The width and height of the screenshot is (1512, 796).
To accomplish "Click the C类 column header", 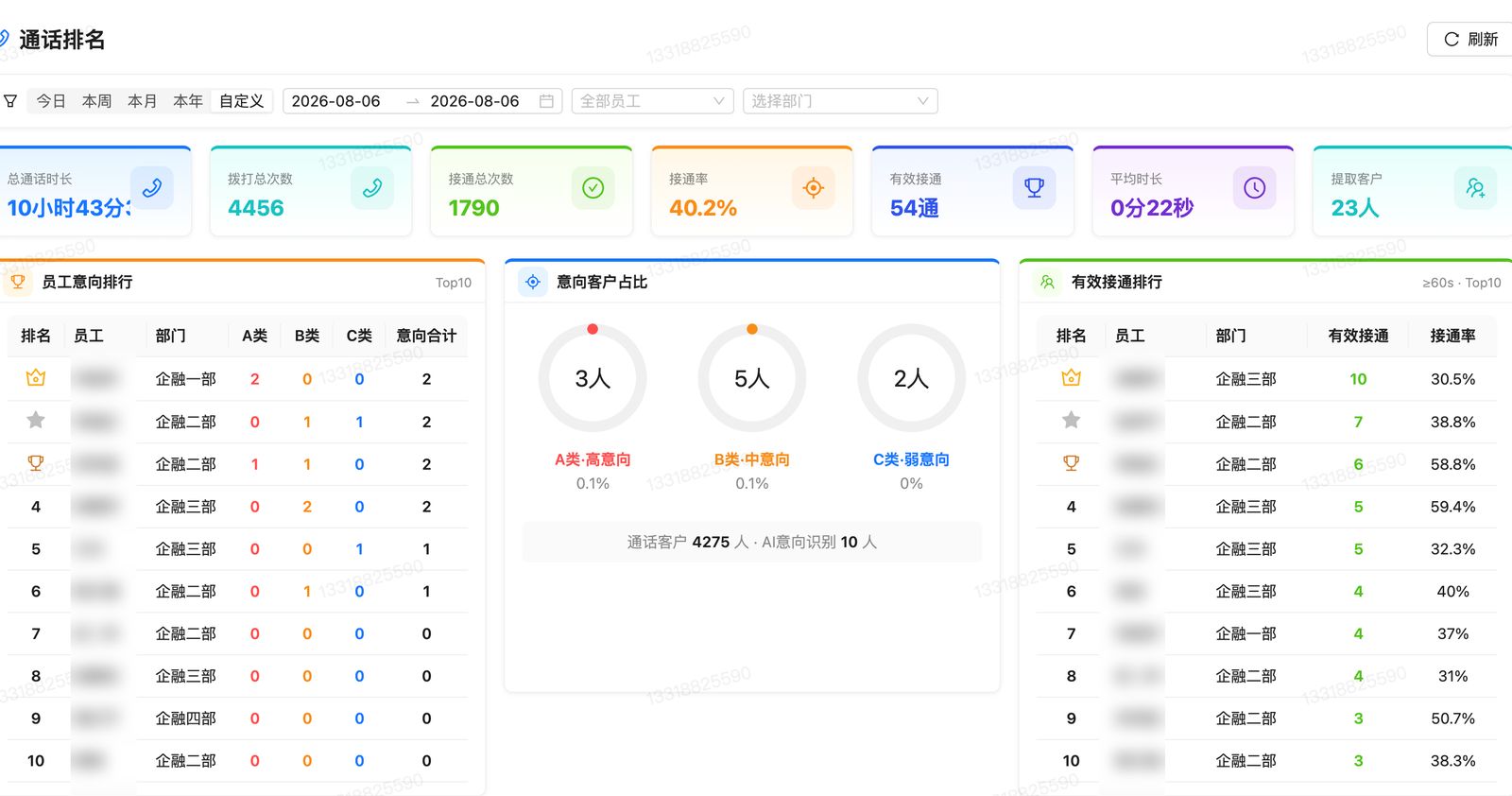I will click(x=359, y=336).
